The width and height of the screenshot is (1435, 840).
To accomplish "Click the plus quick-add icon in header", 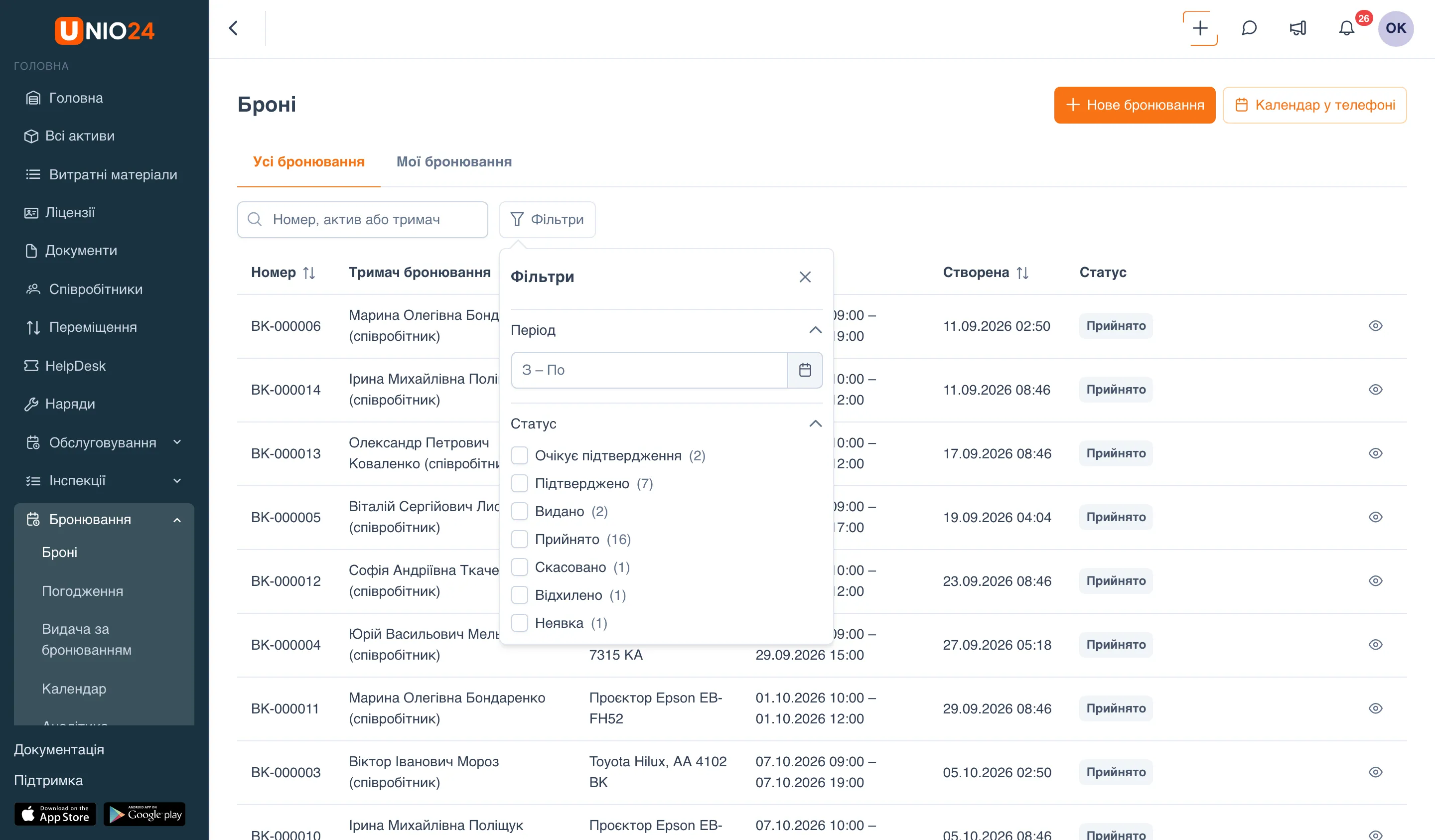I will pos(1200,28).
